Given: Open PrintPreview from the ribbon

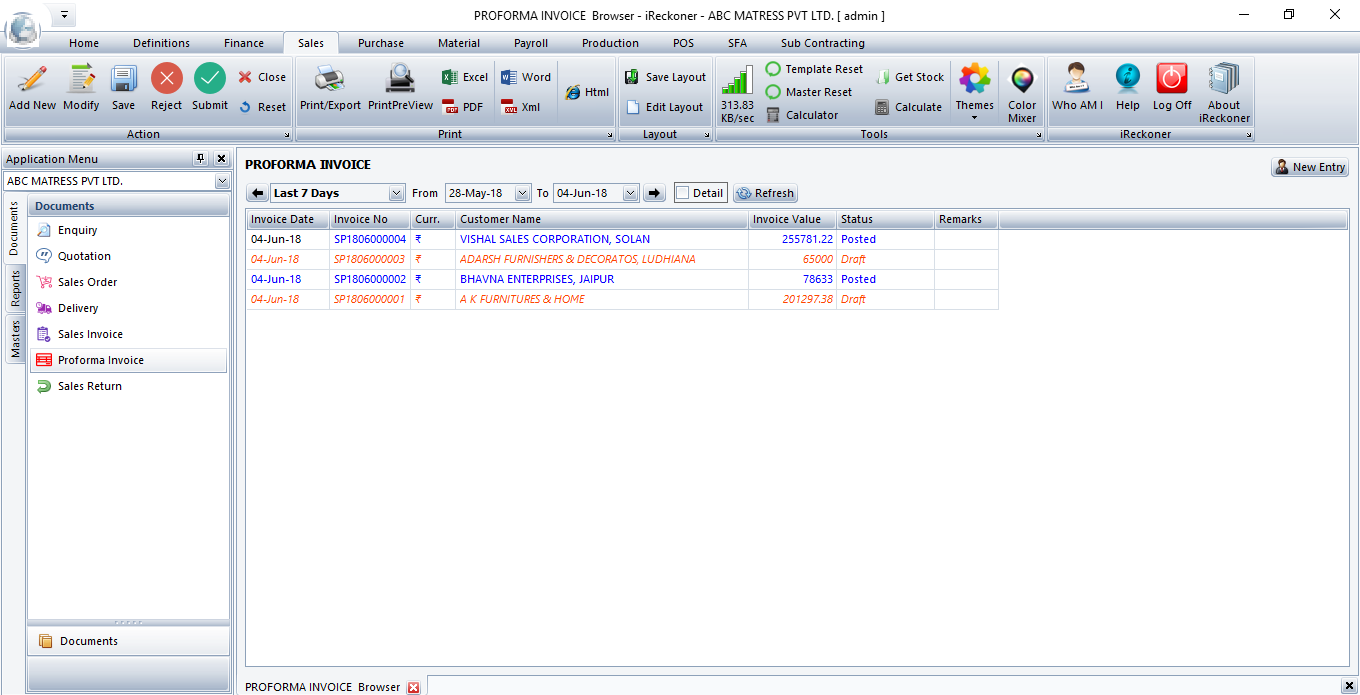Looking at the screenshot, I should tap(400, 79).
